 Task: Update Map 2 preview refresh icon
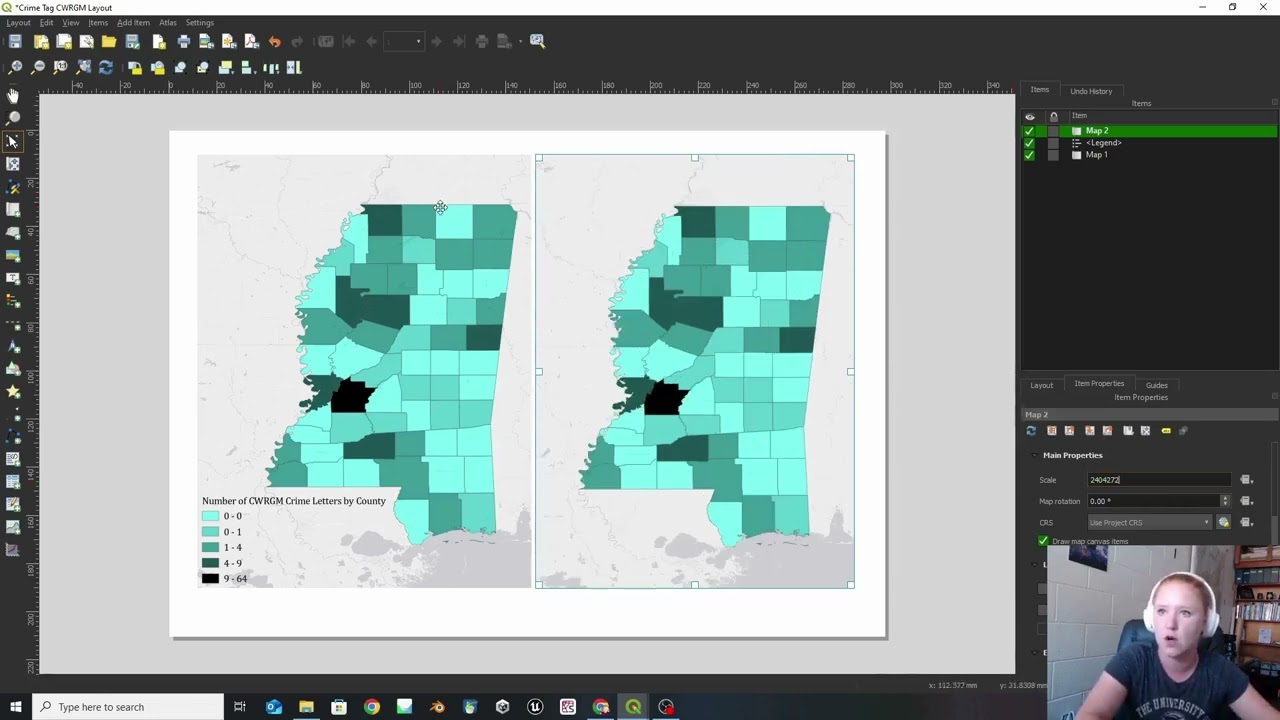[1031, 431]
